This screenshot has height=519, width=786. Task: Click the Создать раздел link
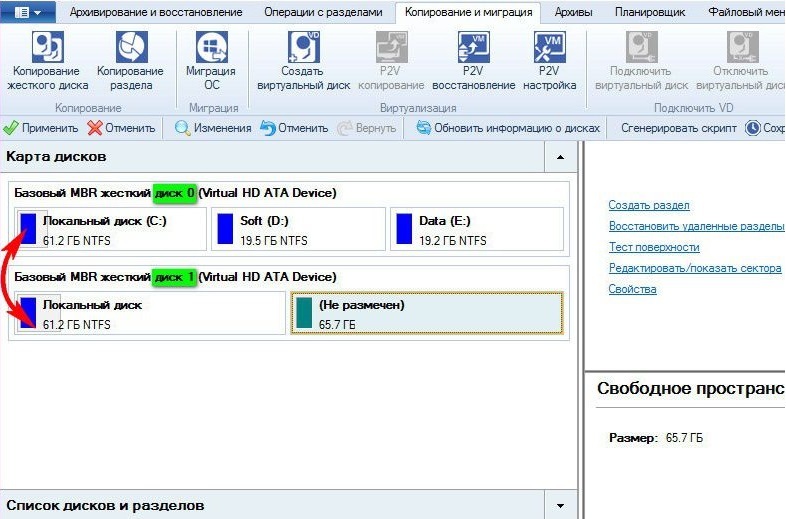(x=649, y=205)
